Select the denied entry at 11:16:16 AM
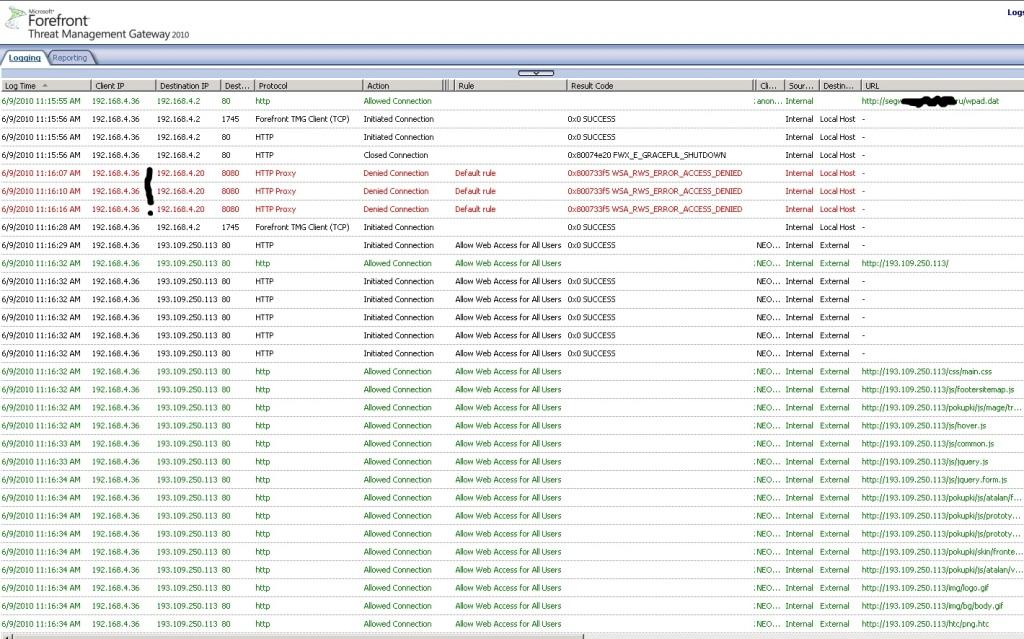 (512, 209)
